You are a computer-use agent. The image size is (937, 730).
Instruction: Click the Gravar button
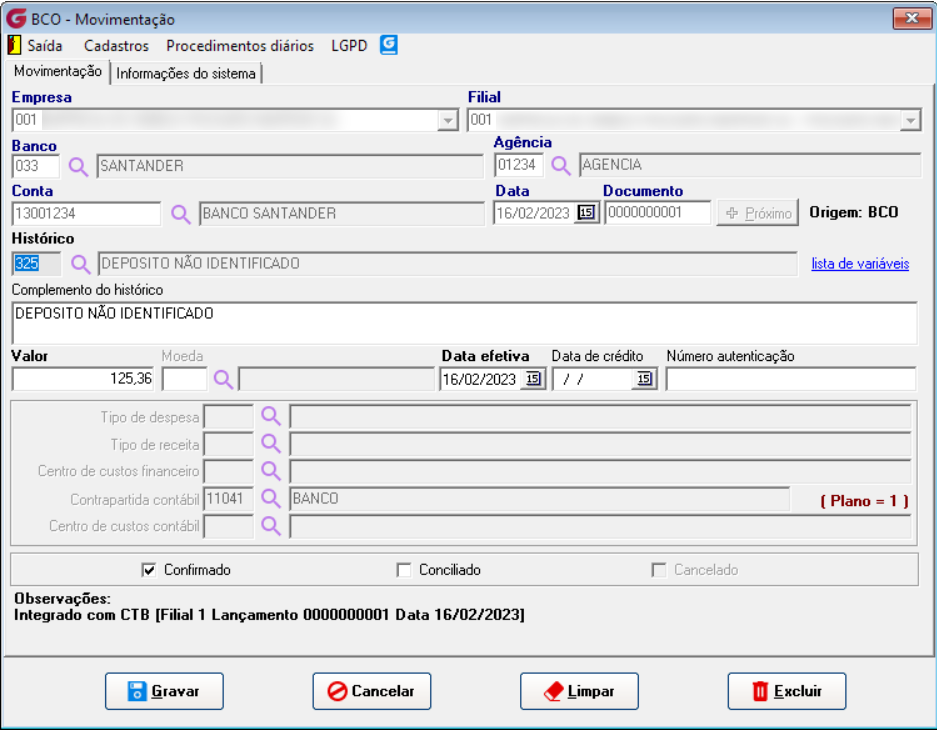click(164, 691)
